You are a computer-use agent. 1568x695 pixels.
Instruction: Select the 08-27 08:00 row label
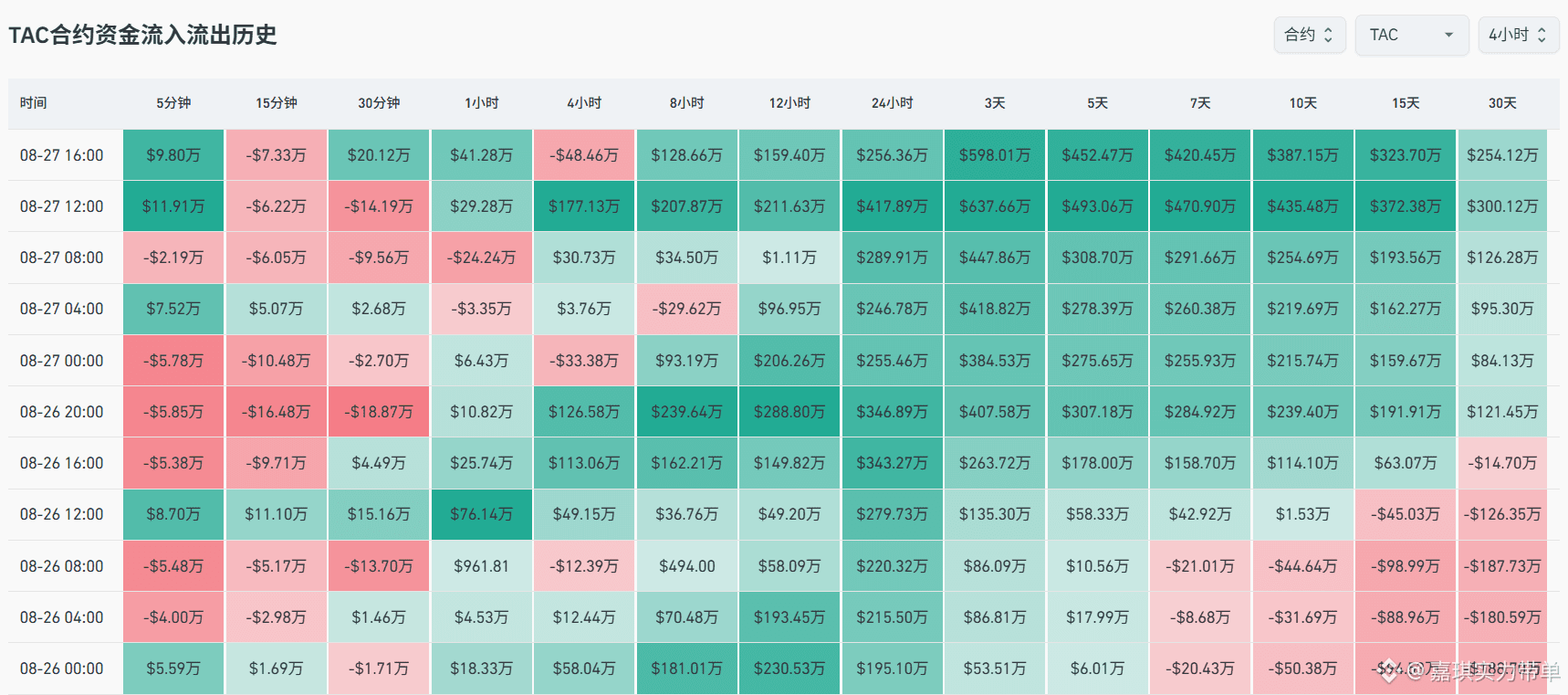62,258
